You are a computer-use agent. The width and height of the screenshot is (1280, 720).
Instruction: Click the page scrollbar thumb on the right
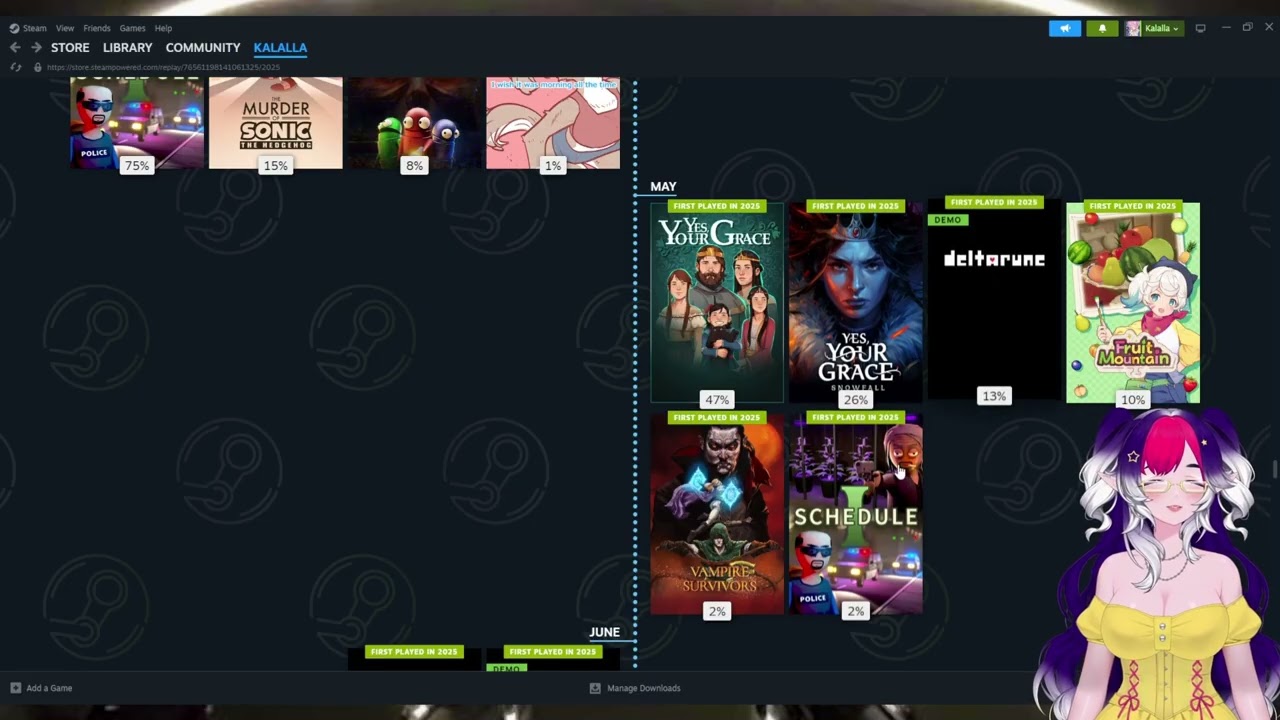(x=1275, y=469)
